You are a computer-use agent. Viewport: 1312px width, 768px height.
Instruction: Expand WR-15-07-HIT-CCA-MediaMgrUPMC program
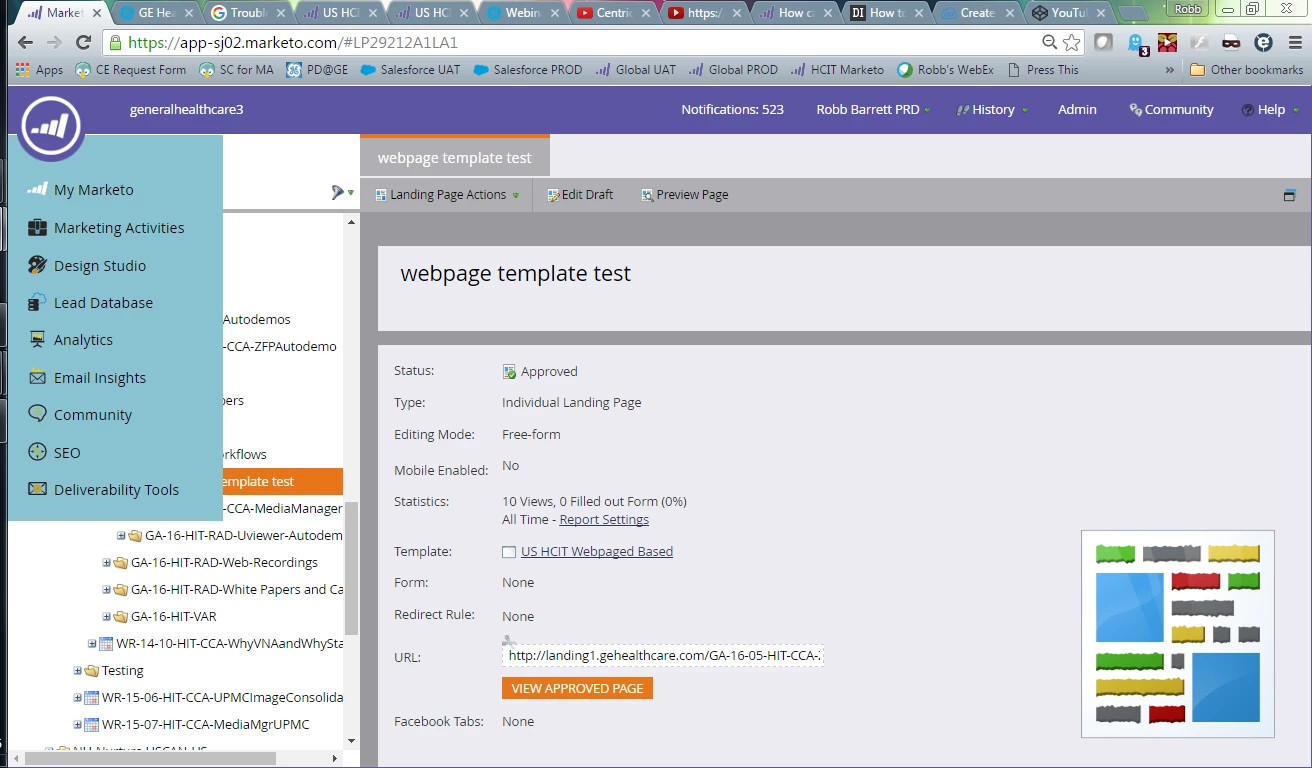(x=78, y=725)
